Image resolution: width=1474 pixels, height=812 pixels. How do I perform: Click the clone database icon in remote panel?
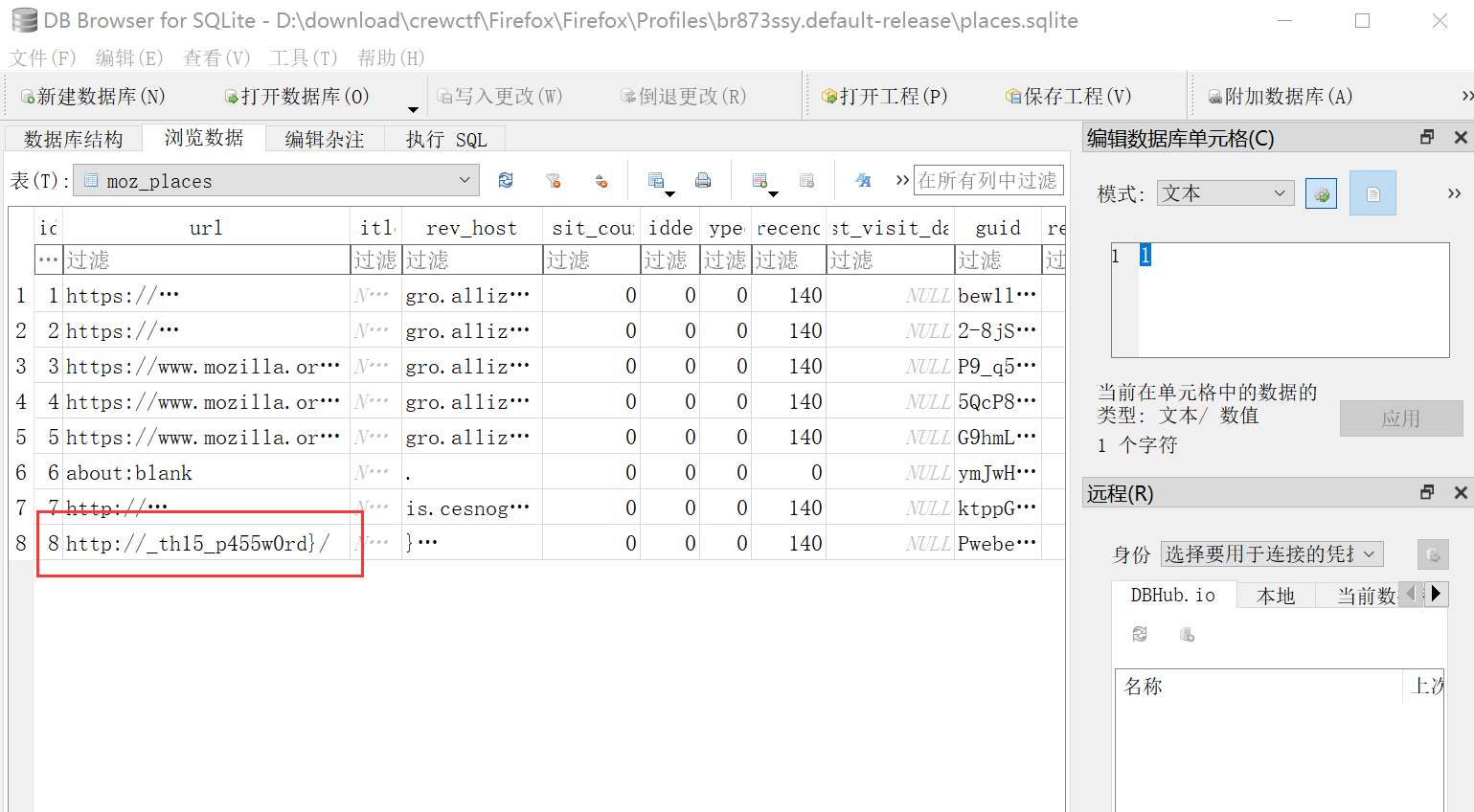(1187, 634)
